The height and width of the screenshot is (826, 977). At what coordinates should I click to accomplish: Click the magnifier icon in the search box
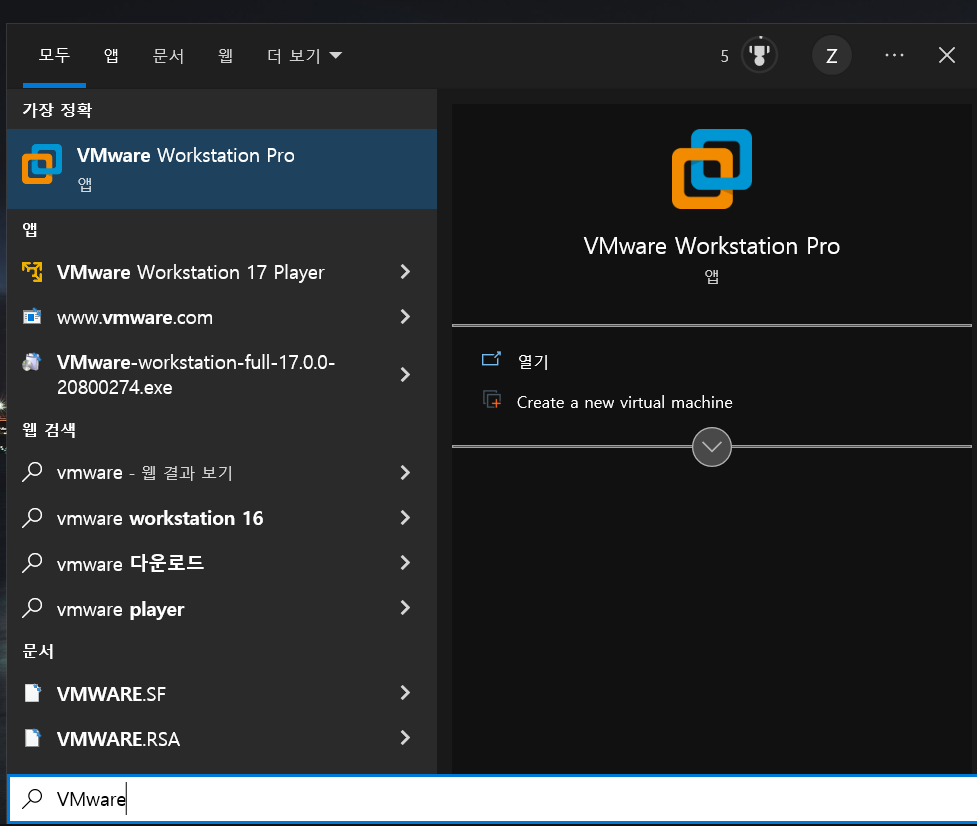click(32, 799)
